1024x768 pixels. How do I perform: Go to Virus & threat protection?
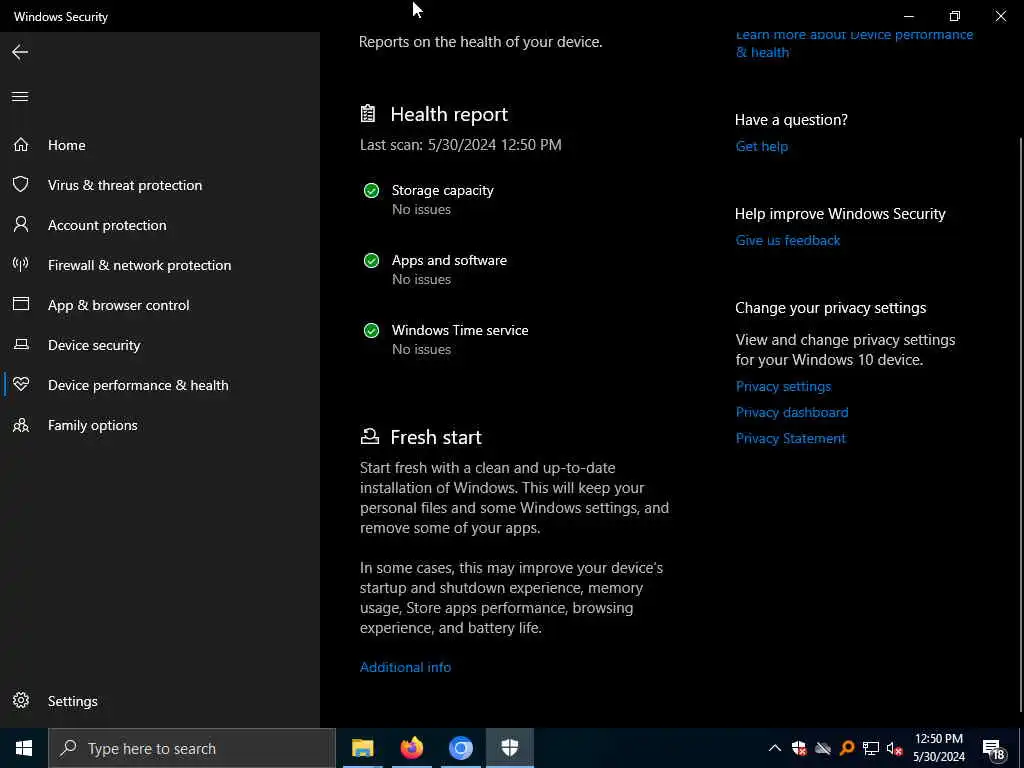click(160, 185)
